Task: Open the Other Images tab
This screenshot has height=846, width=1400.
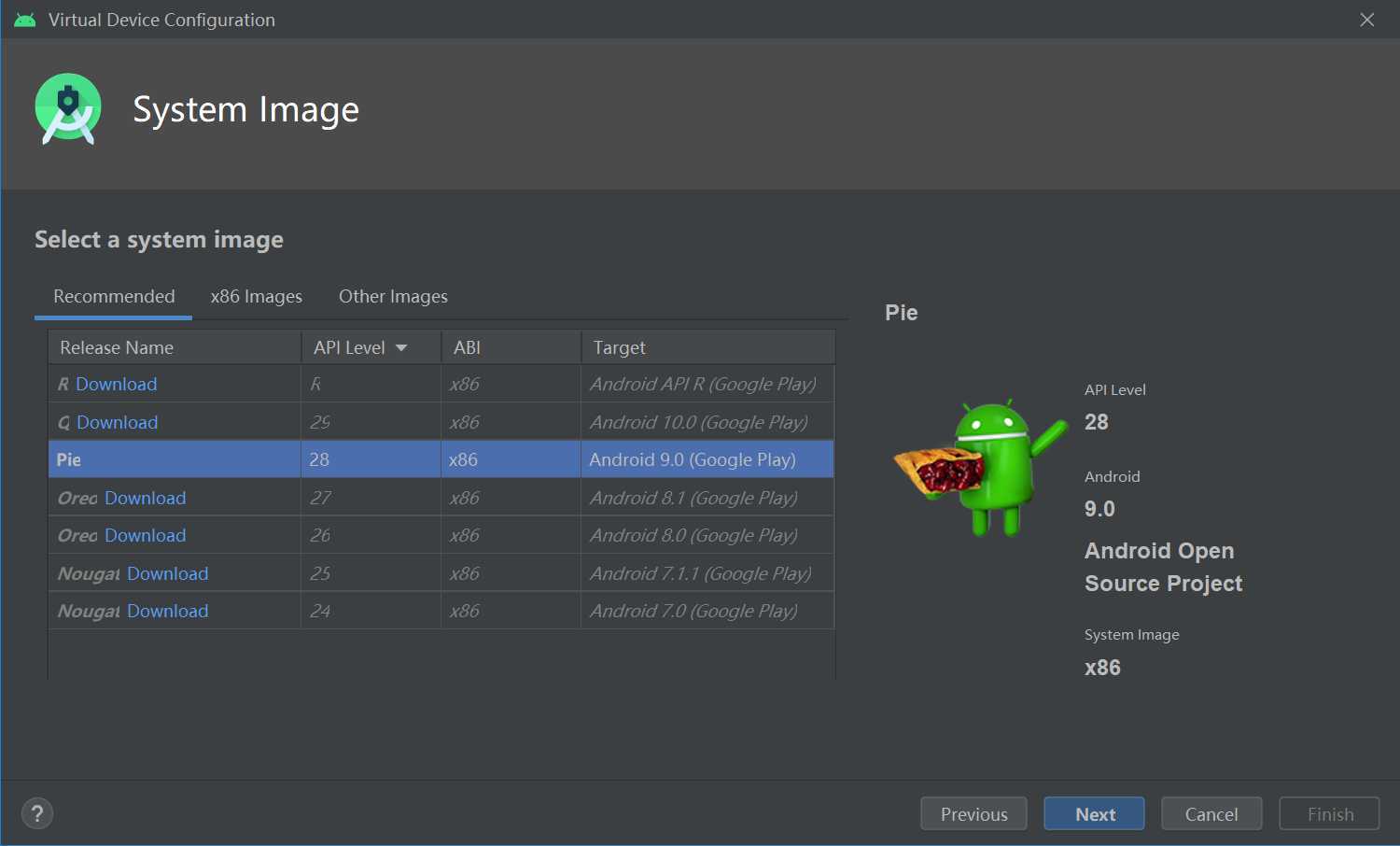Action: pyautogui.click(x=393, y=296)
